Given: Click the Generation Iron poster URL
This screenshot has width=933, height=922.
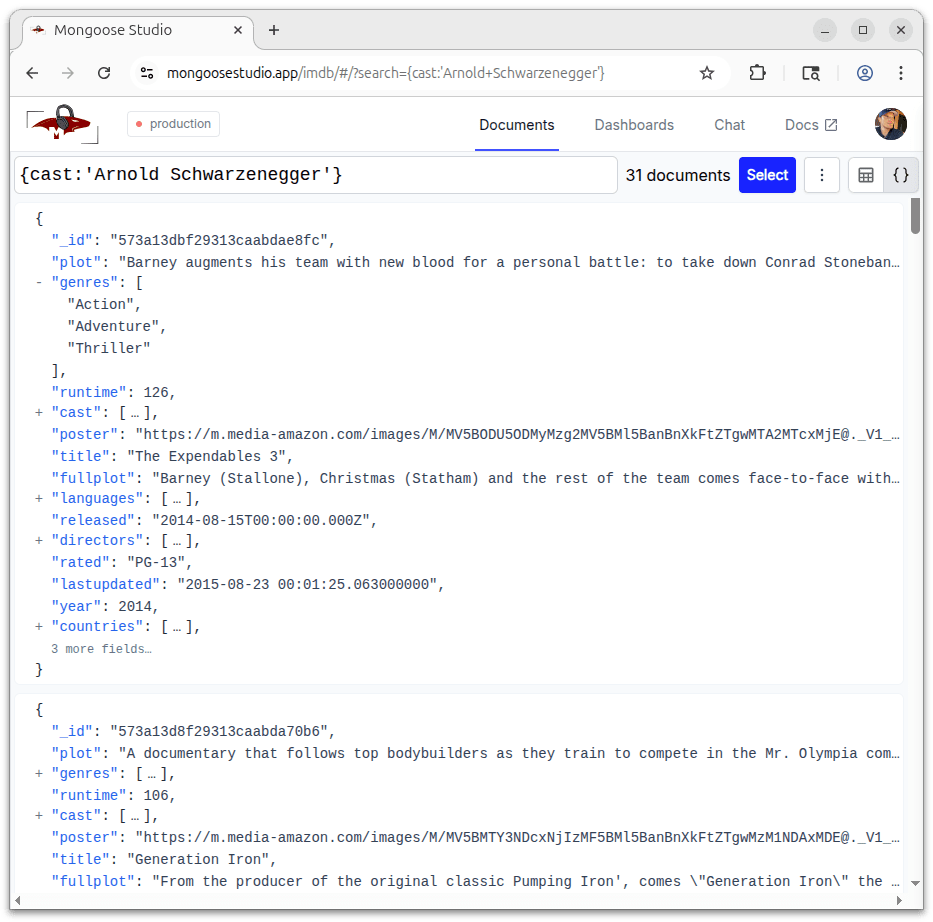Looking at the screenshot, I should (517, 838).
